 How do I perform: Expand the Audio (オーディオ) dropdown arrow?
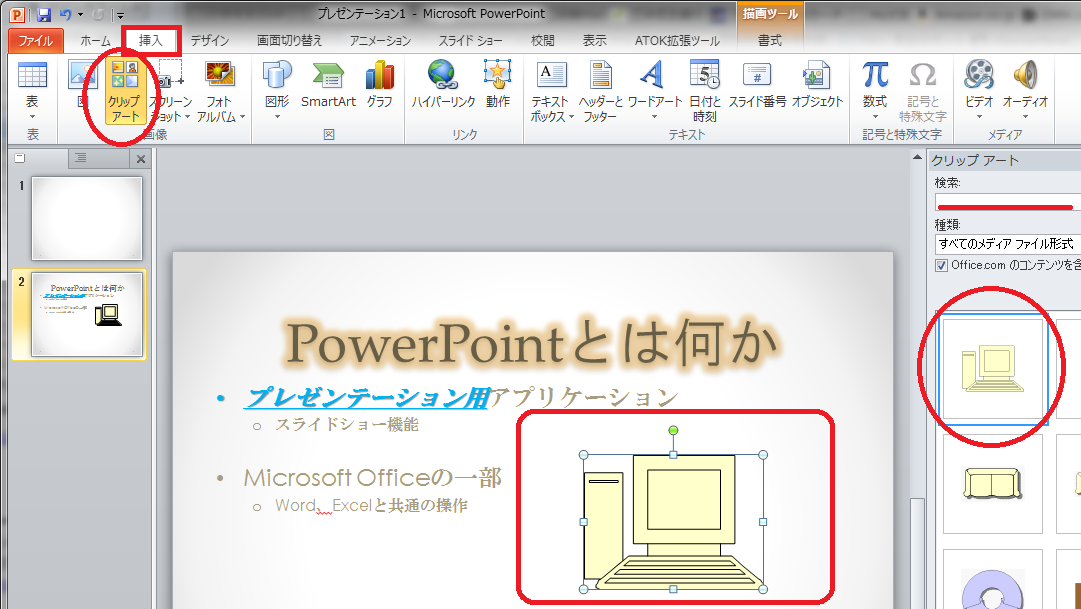1025,117
